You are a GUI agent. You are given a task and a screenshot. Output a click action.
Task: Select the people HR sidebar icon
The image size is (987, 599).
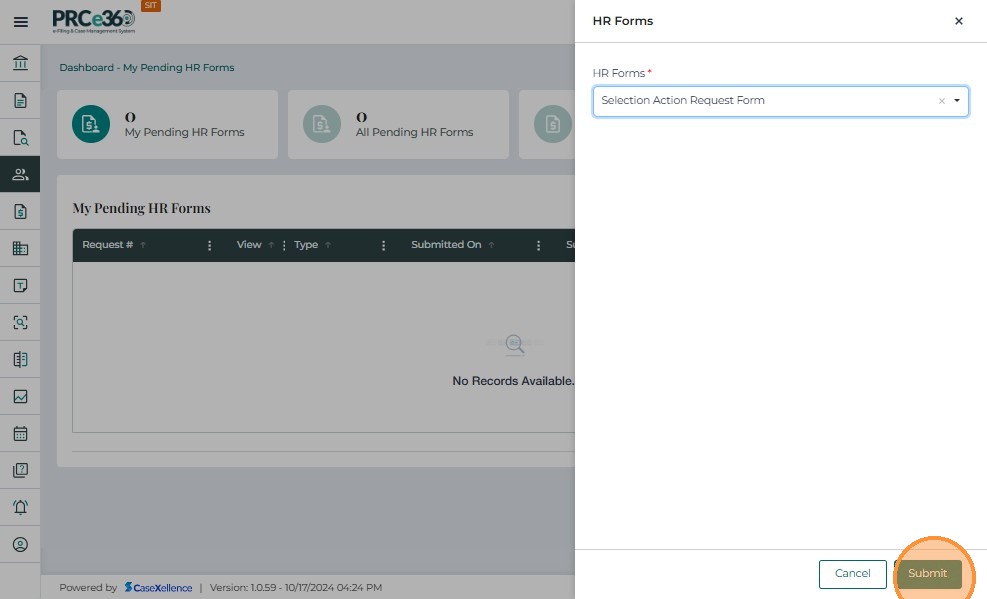[x=20, y=174]
